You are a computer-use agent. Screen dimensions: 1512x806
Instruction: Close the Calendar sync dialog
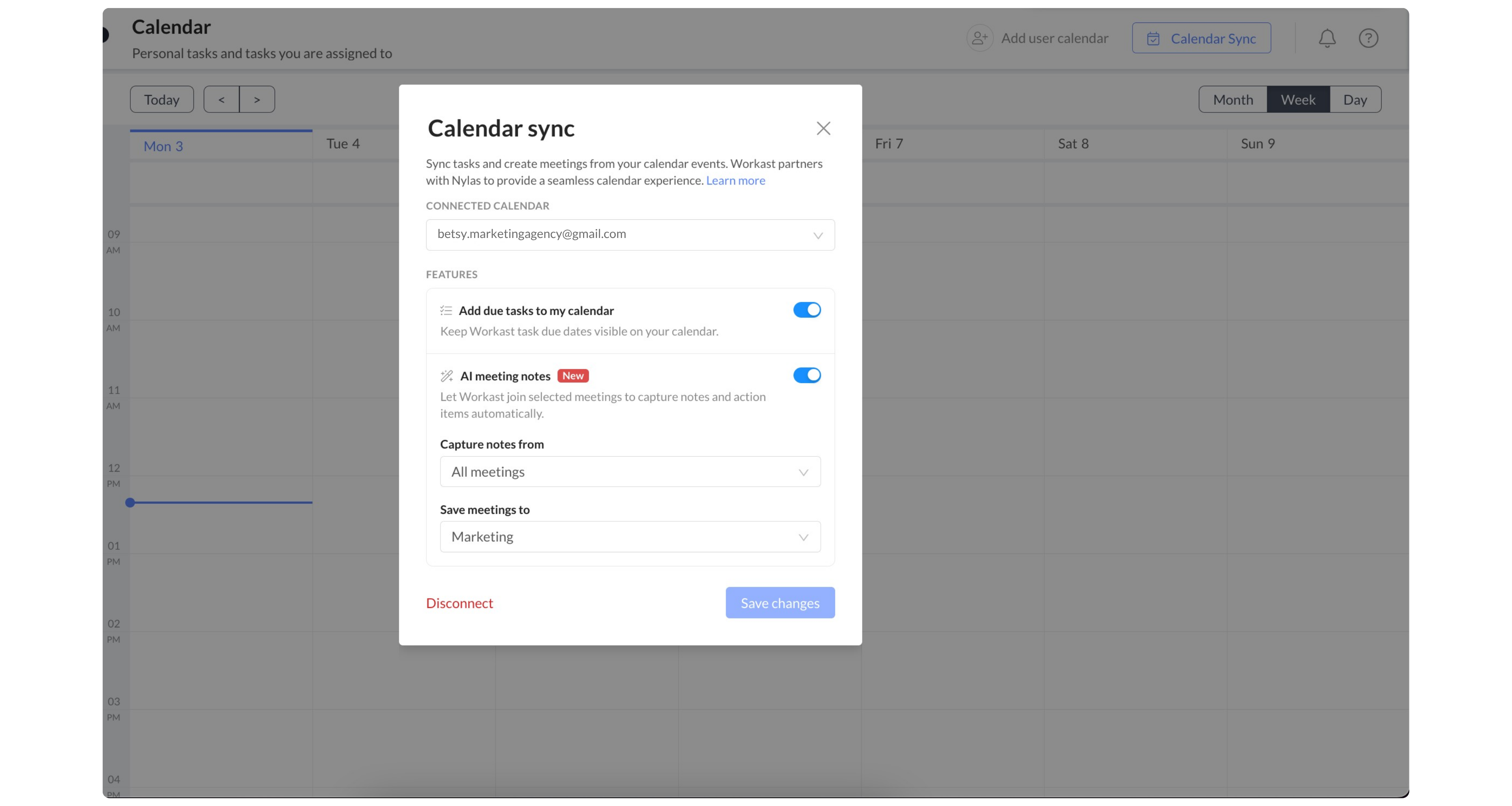823,129
